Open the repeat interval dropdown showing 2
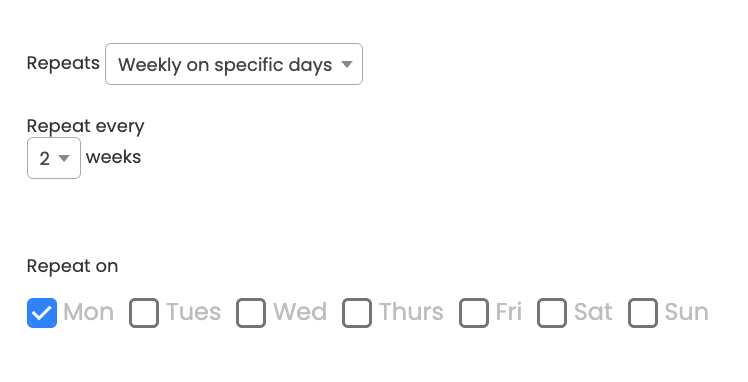748x382 pixels. [x=54, y=158]
